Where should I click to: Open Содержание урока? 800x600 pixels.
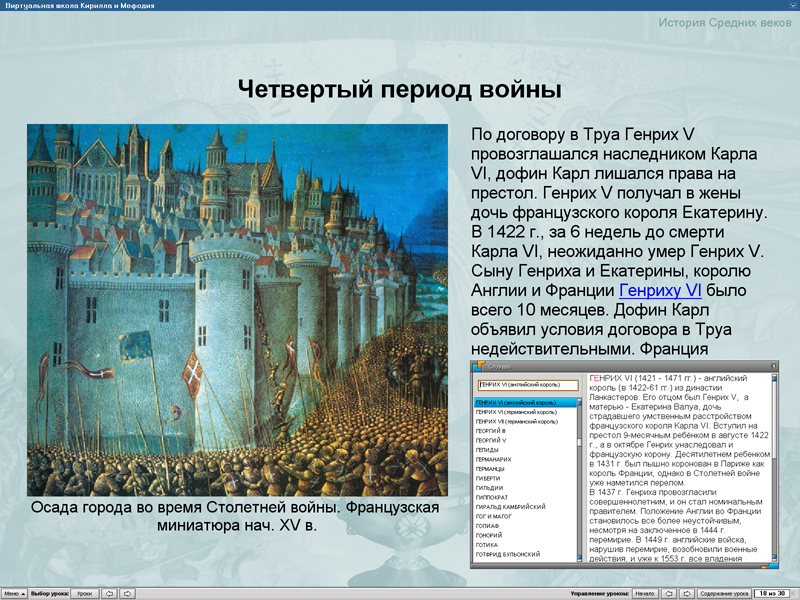[x=724, y=590]
